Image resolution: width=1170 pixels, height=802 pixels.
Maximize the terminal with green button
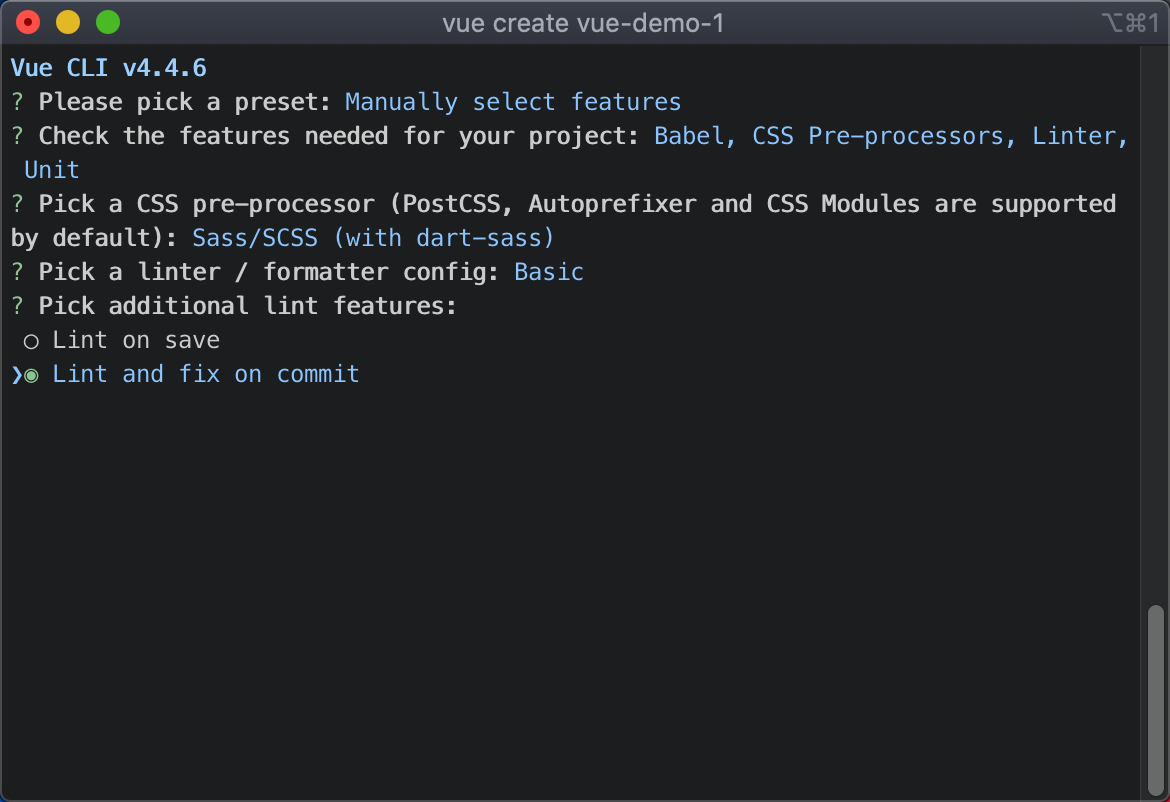[108, 22]
